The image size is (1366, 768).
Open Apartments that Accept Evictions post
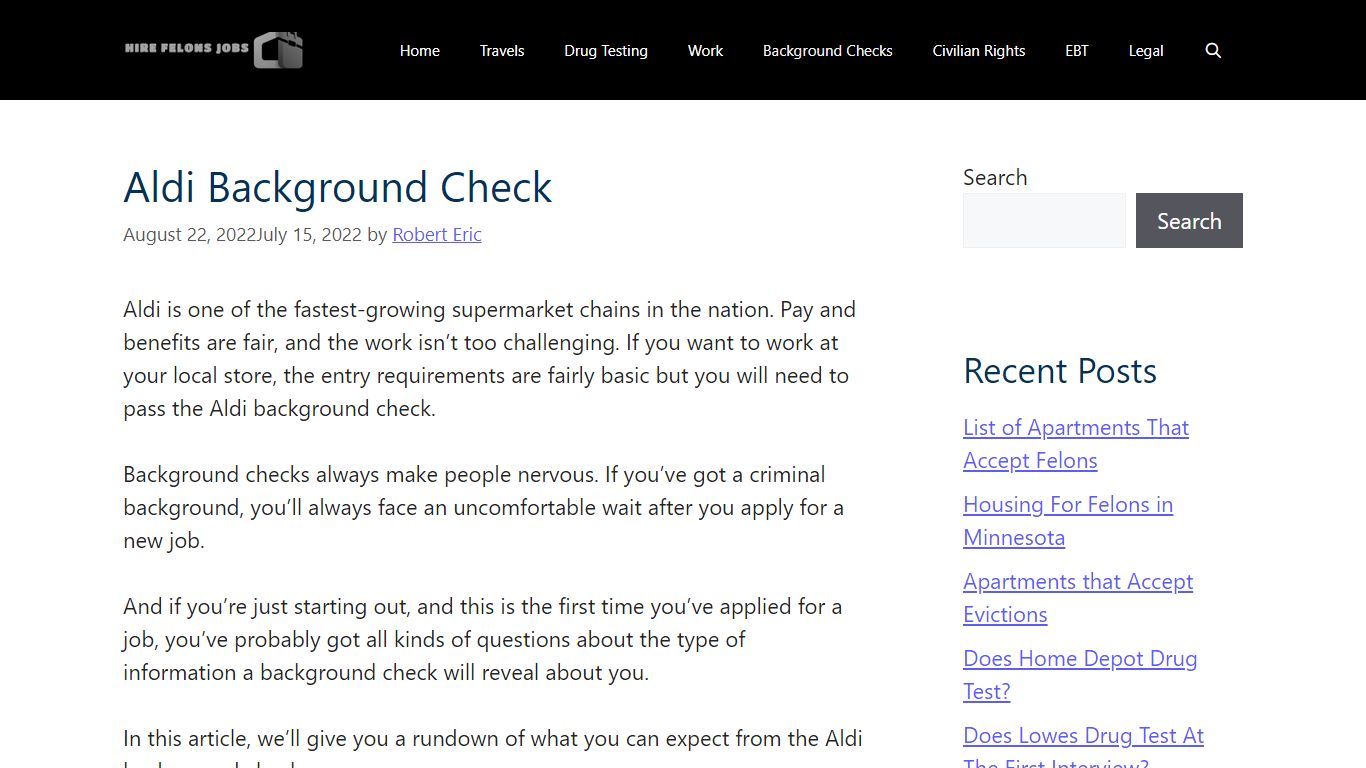pyautogui.click(x=1078, y=598)
